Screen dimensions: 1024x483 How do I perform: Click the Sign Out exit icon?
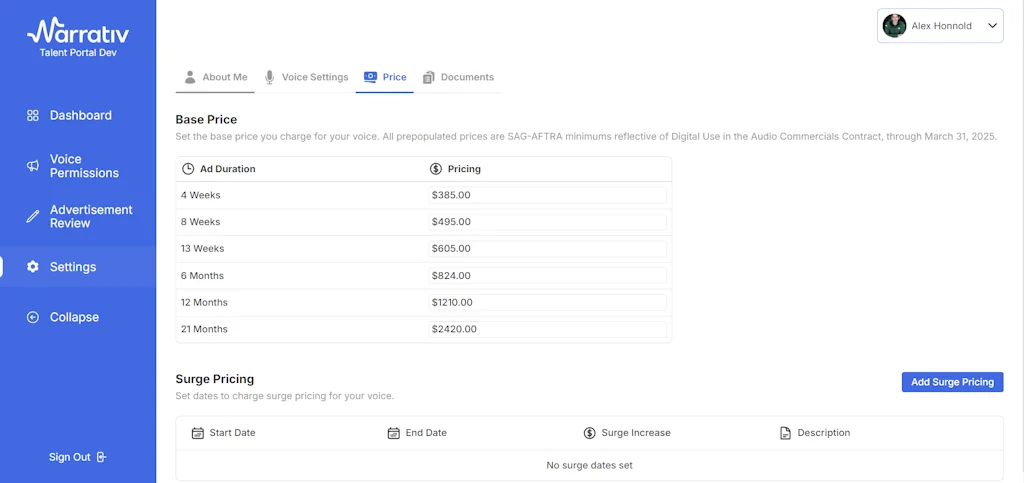101,457
